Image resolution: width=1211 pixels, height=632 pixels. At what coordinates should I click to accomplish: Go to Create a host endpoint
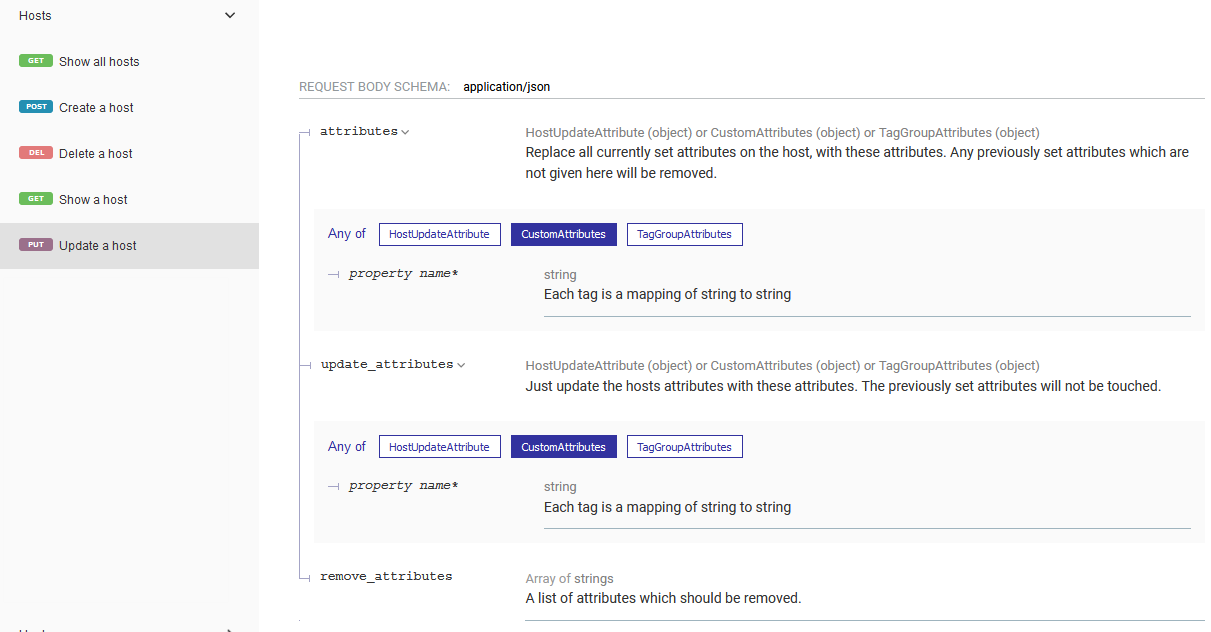(96, 108)
